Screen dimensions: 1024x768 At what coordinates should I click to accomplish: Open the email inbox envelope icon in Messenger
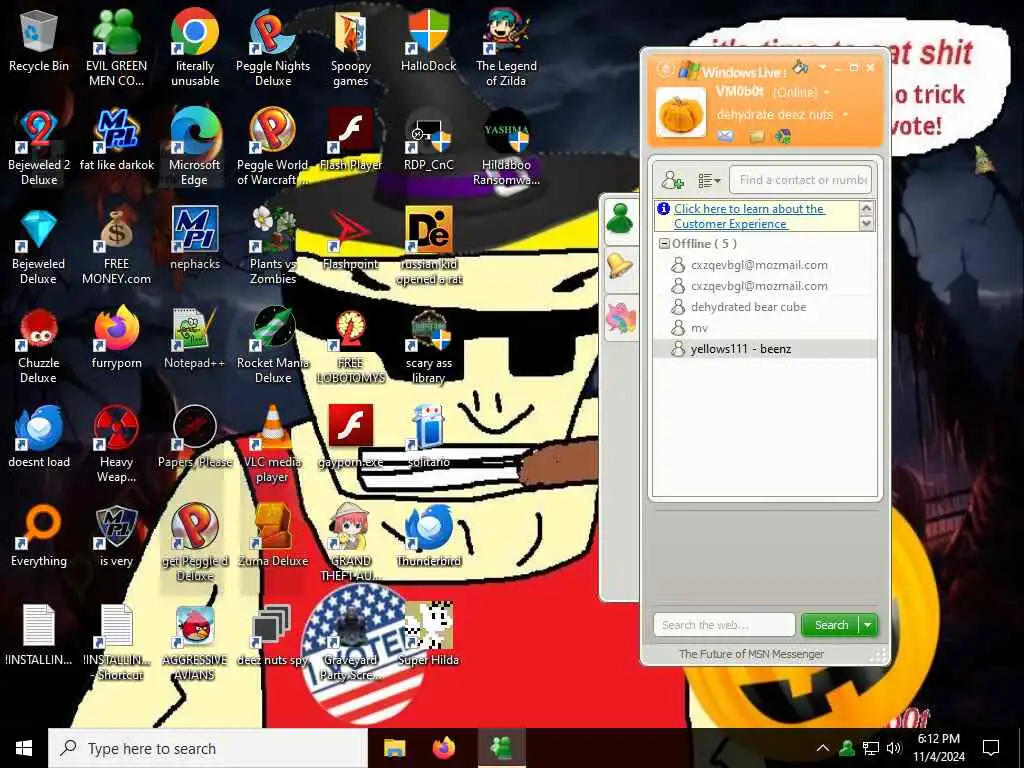726,136
